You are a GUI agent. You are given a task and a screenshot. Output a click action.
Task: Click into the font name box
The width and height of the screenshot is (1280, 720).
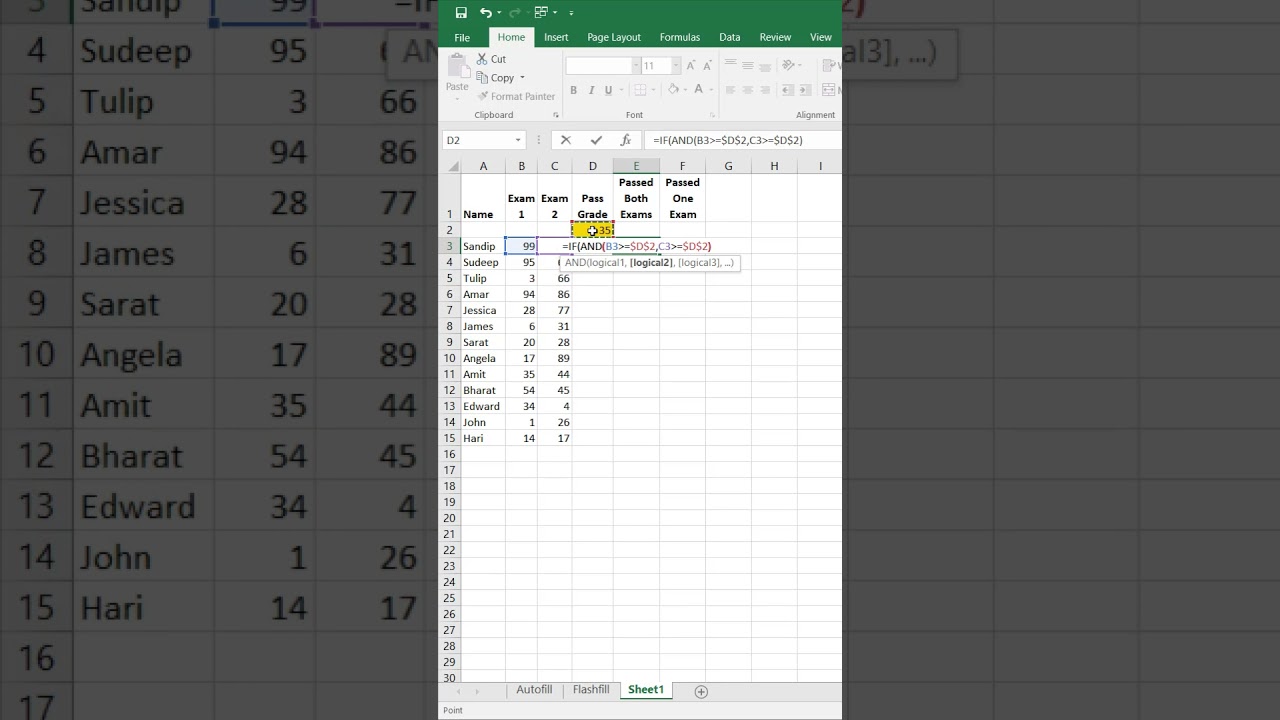598,66
